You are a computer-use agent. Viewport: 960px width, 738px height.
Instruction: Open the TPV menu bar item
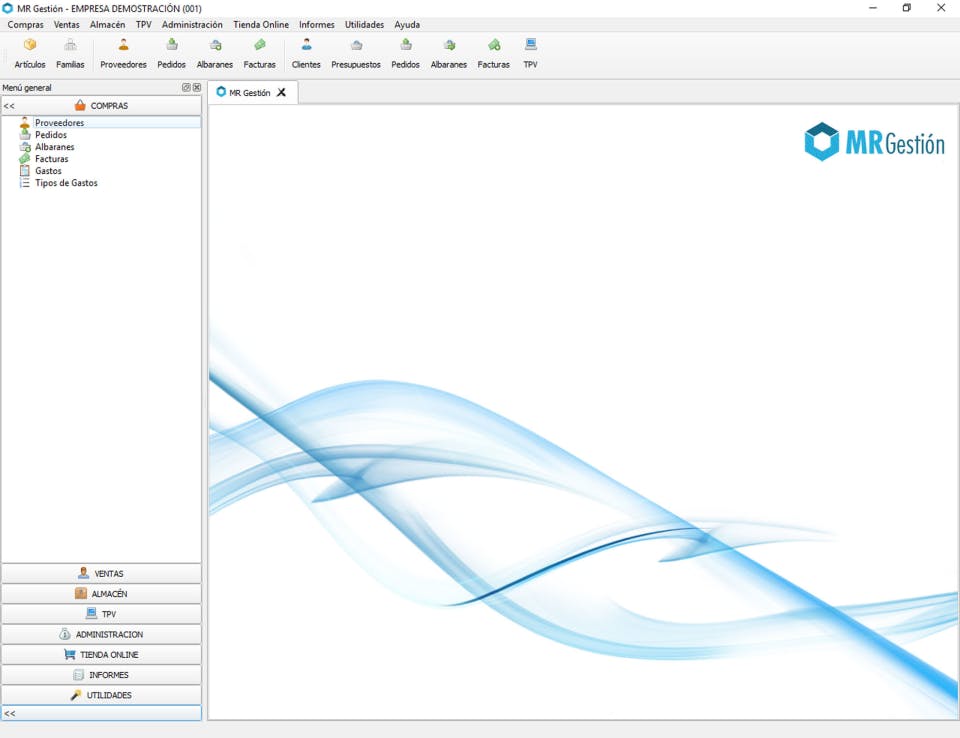pyautogui.click(x=143, y=24)
